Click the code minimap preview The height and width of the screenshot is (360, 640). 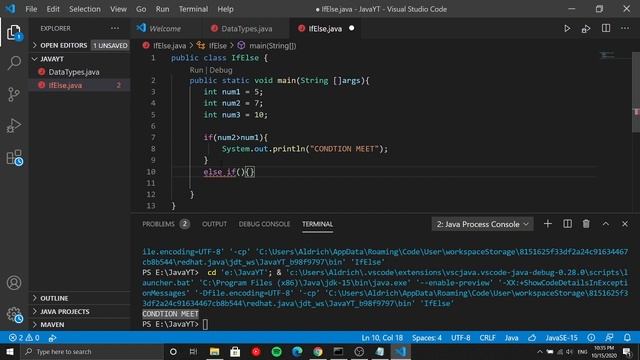pos(608,55)
